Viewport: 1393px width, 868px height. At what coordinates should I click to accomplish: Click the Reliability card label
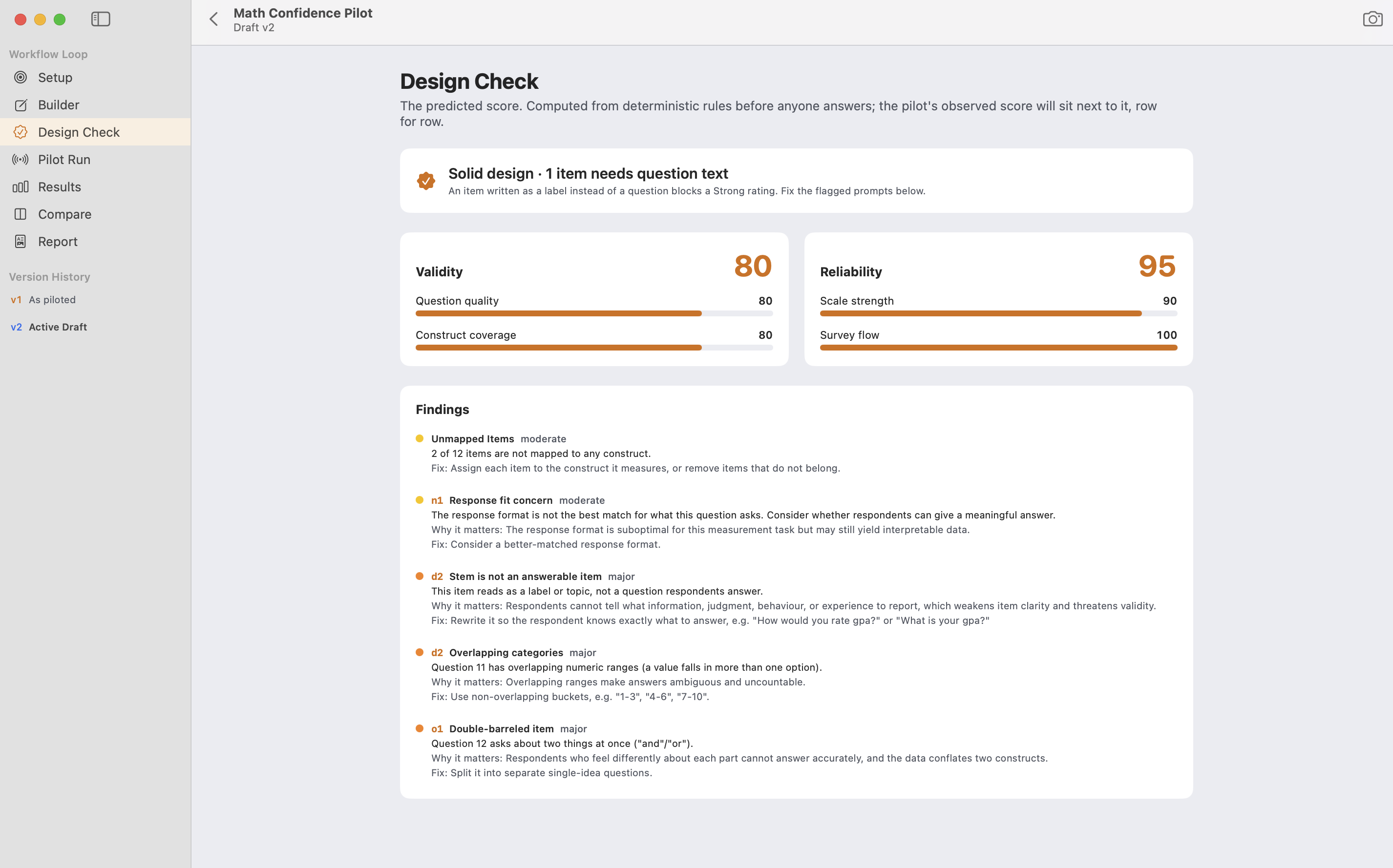tap(851, 272)
